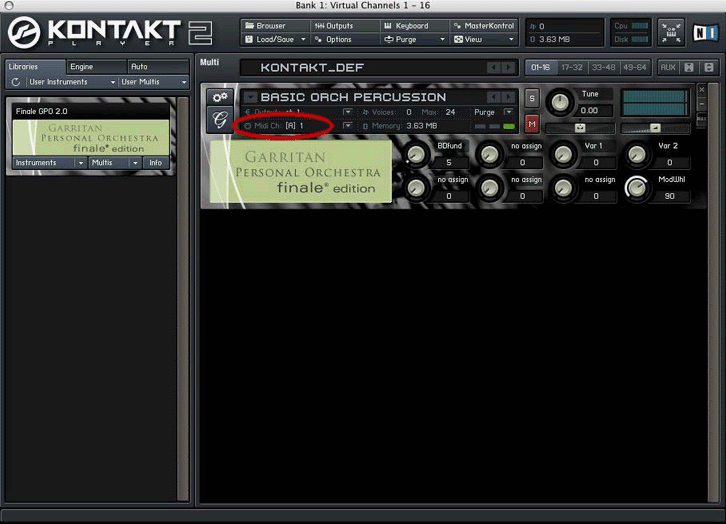Click the library Info button

pyautogui.click(x=156, y=163)
